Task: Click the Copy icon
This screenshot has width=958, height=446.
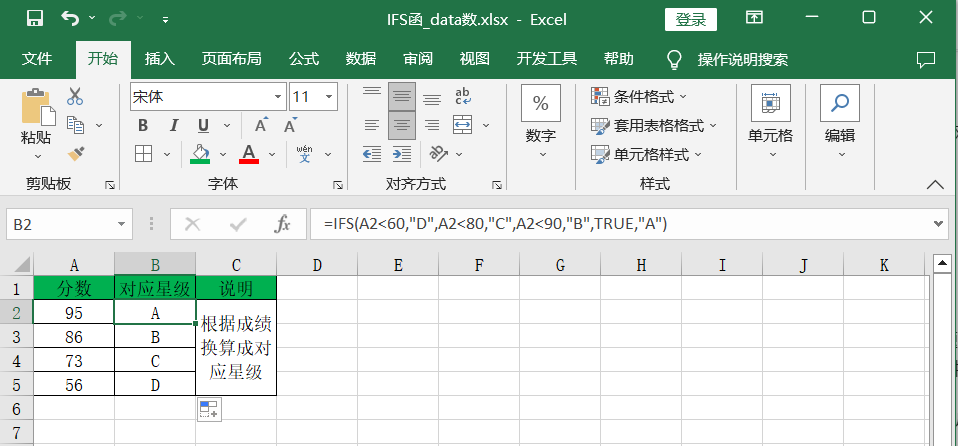Action: tap(76, 125)
